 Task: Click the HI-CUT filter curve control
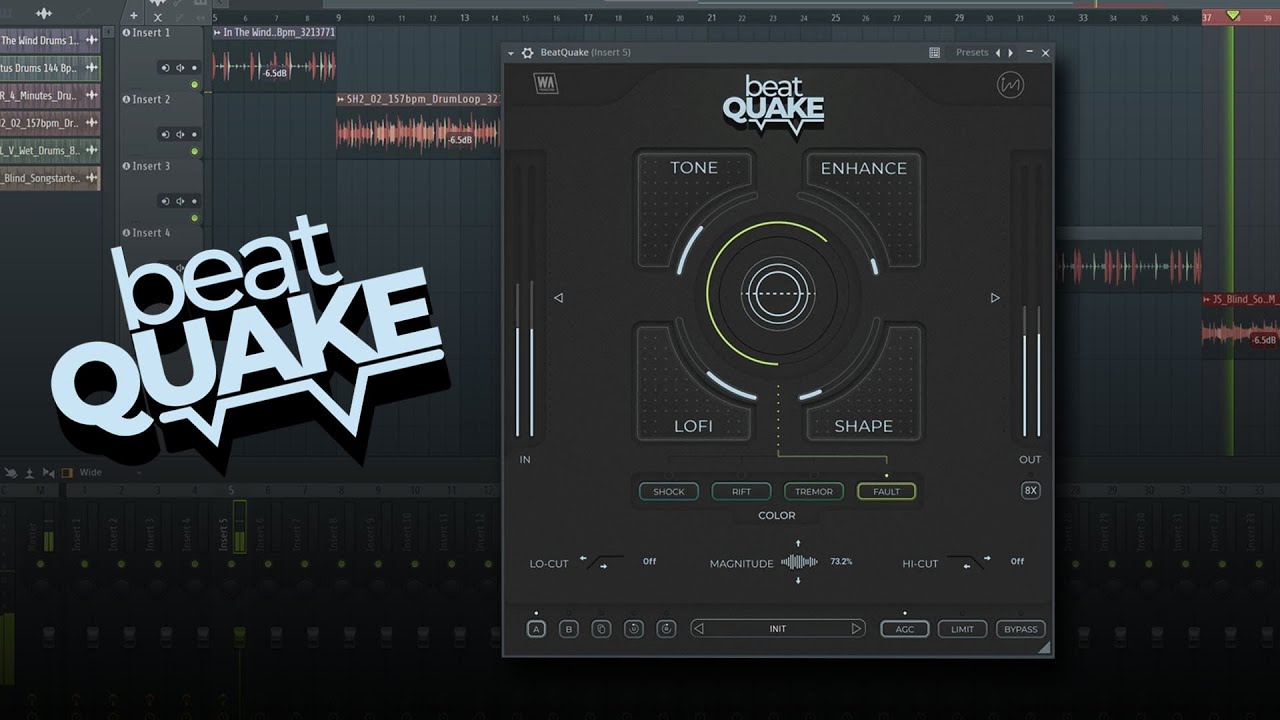click(x=968, y=562)
